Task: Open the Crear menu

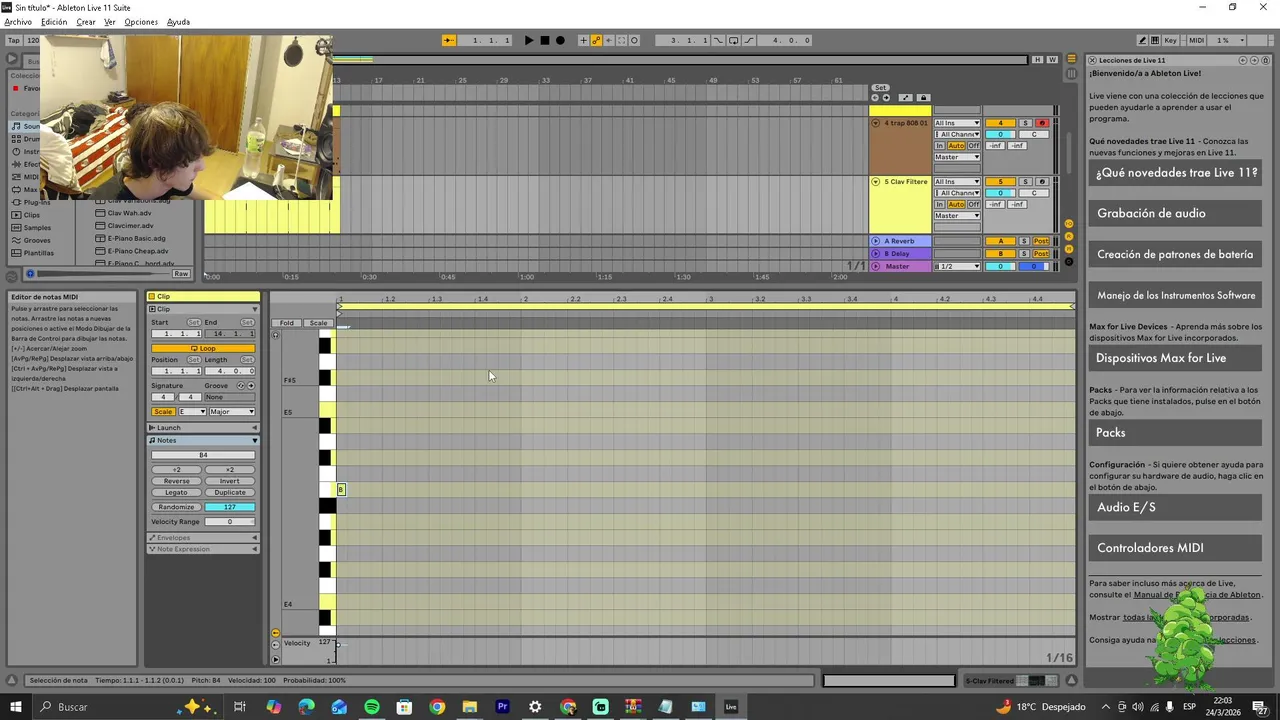Action: (86, 22)
